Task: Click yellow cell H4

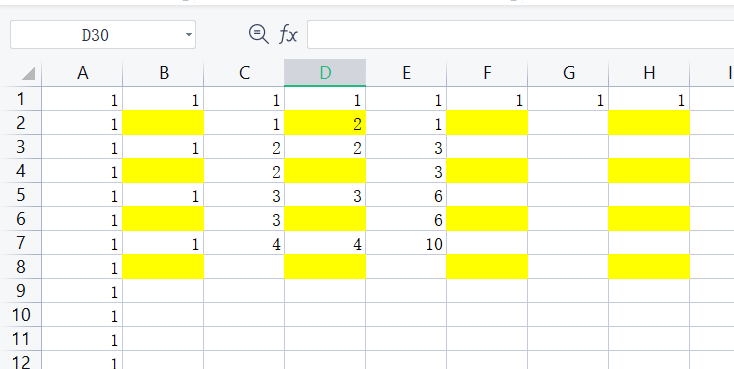Action: click(x=649, y=170)
